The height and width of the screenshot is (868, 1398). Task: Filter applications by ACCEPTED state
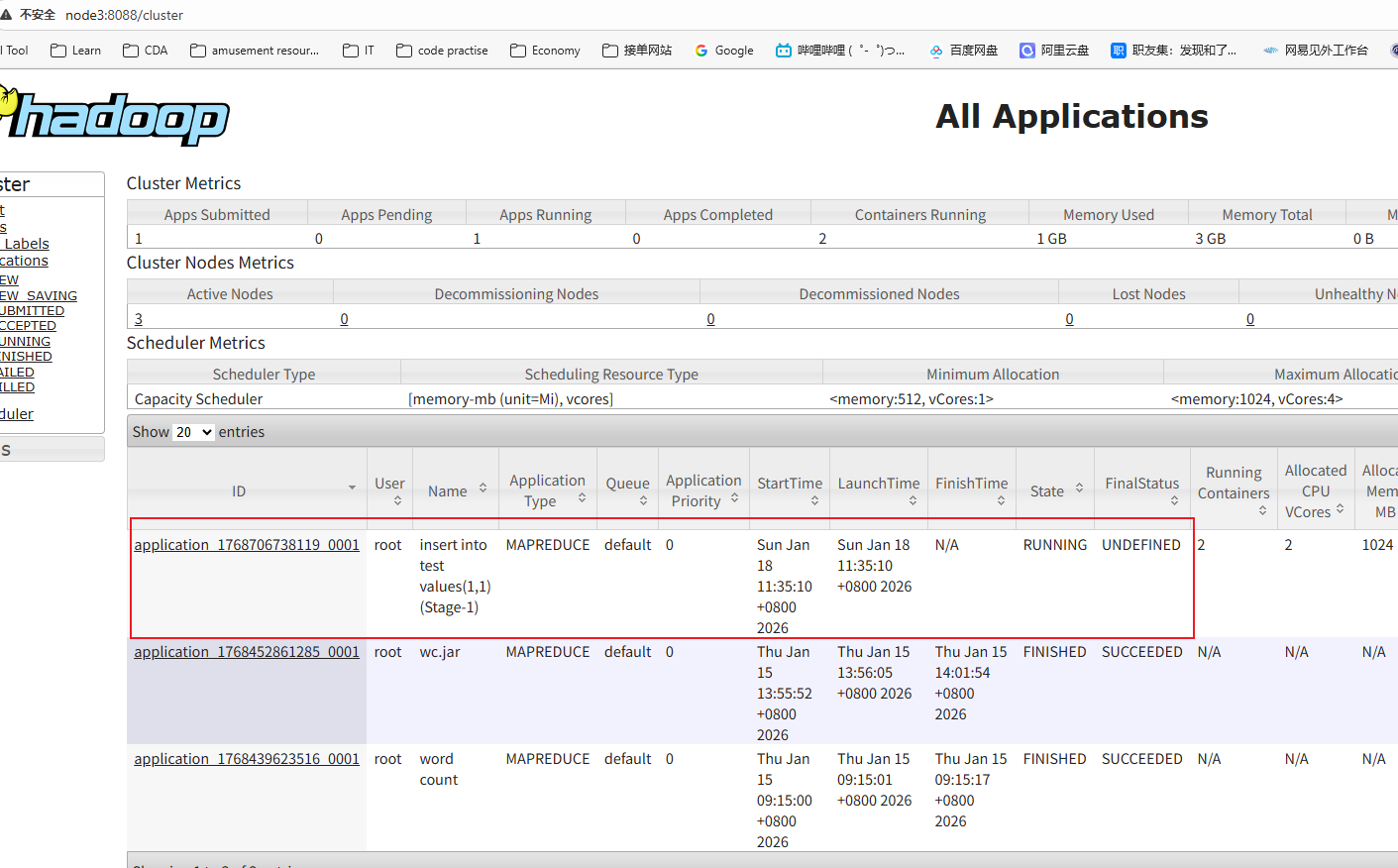tap(29, 326)
